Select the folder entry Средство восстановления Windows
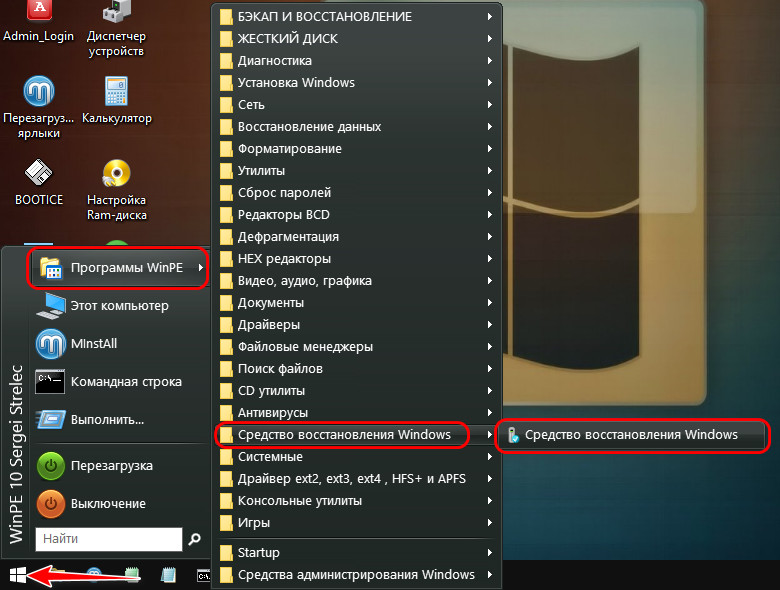780x590 pixels. [356, 435]
